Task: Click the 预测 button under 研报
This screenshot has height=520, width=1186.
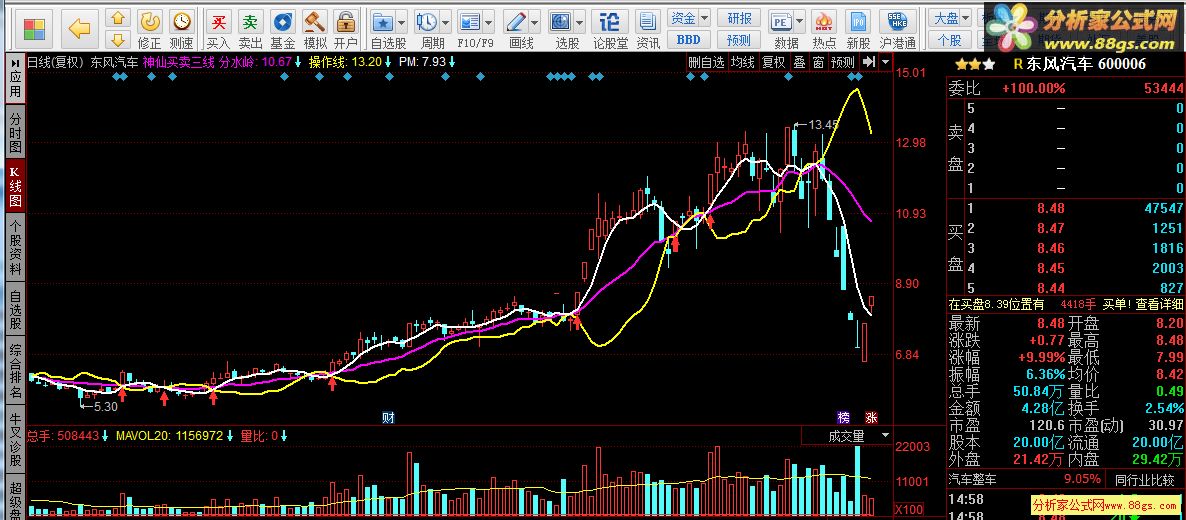Action: pos(739,40)
